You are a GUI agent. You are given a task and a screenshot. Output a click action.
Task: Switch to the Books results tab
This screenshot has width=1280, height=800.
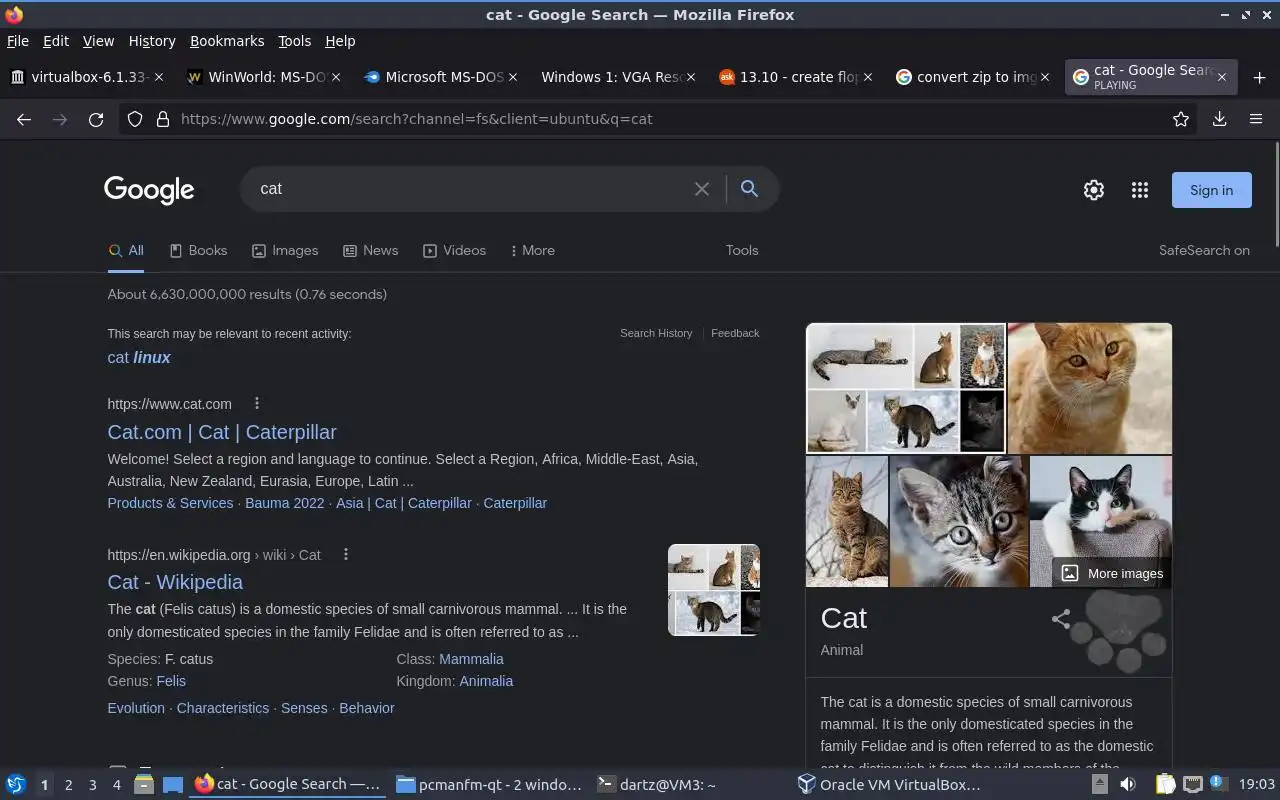click(x=198, y=251)
